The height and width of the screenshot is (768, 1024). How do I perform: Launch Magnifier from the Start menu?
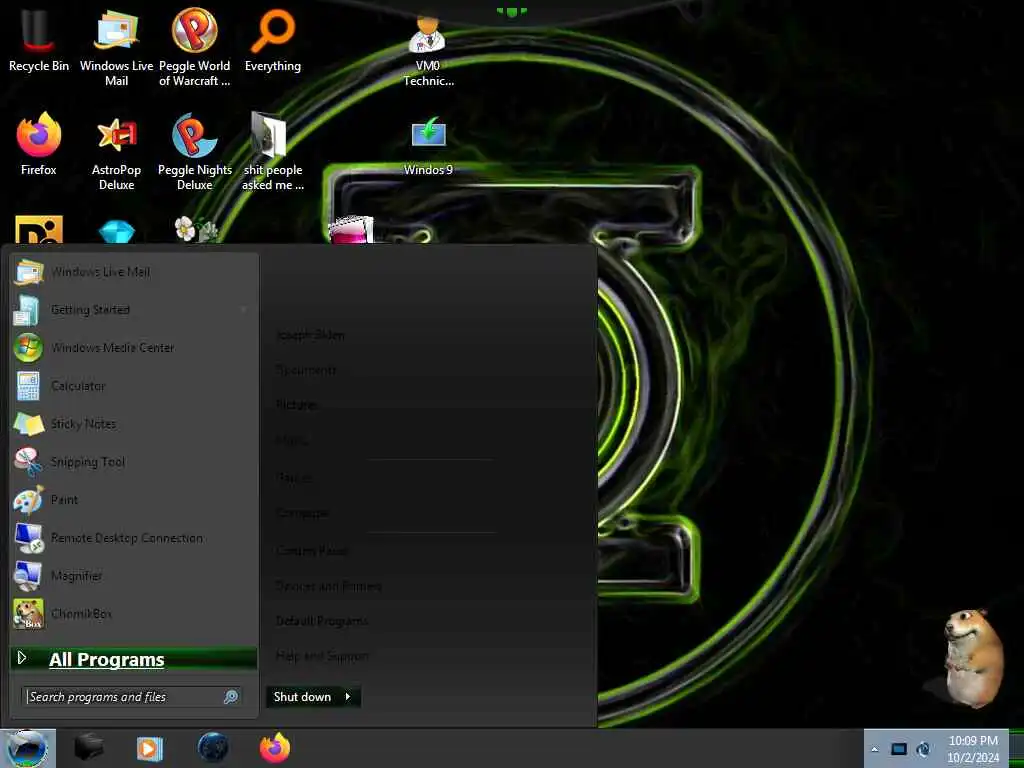point(134,575)
